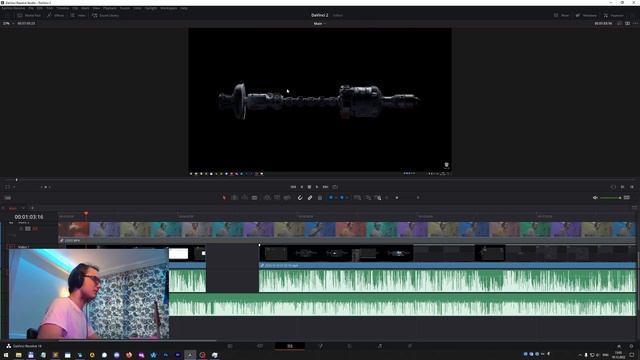The height and width of the screenshot is (360, 640).
Task: Open the Timeline menu
Action: [x=62, y=8]
